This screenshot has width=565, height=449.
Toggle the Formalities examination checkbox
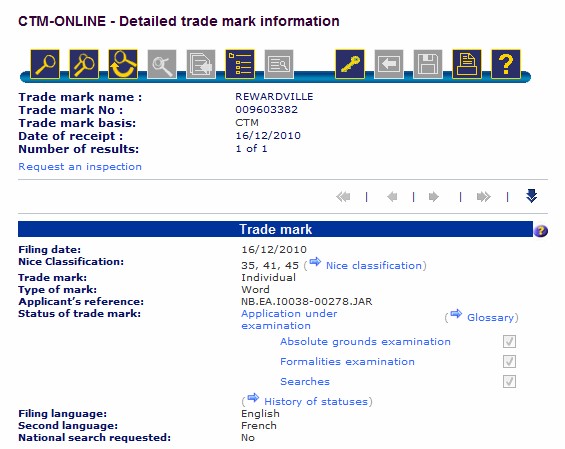click(x=509, y=361)
